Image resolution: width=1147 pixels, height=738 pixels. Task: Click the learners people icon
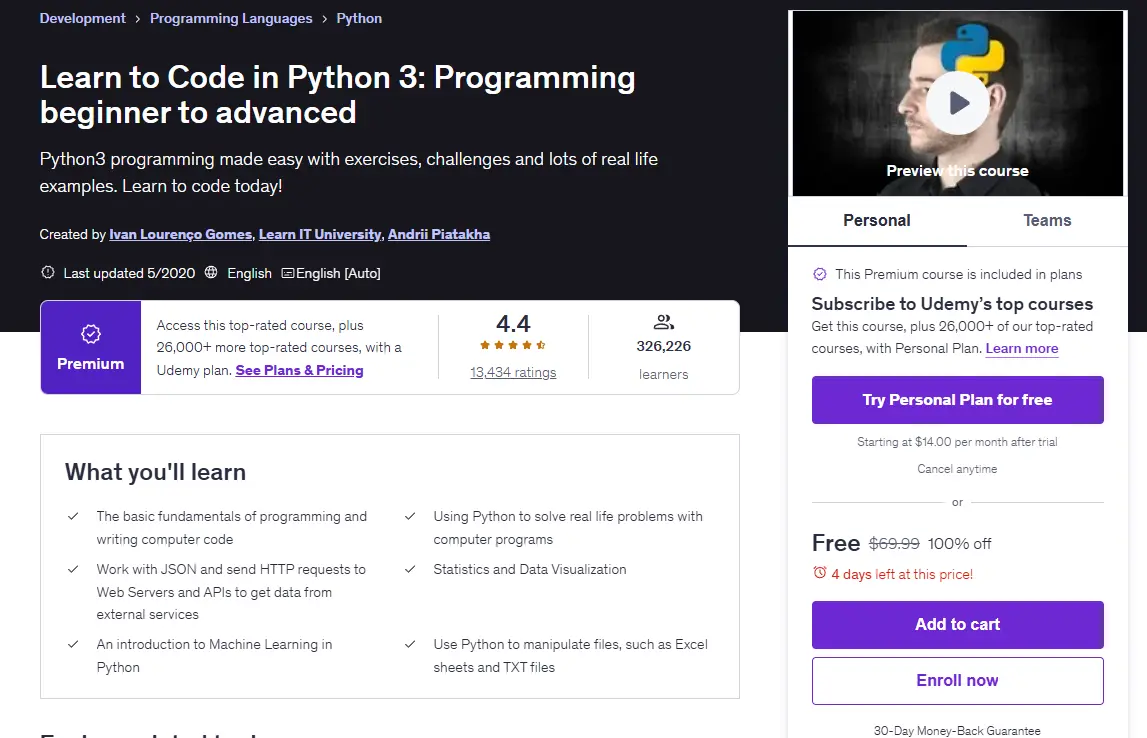click(663, 322)
